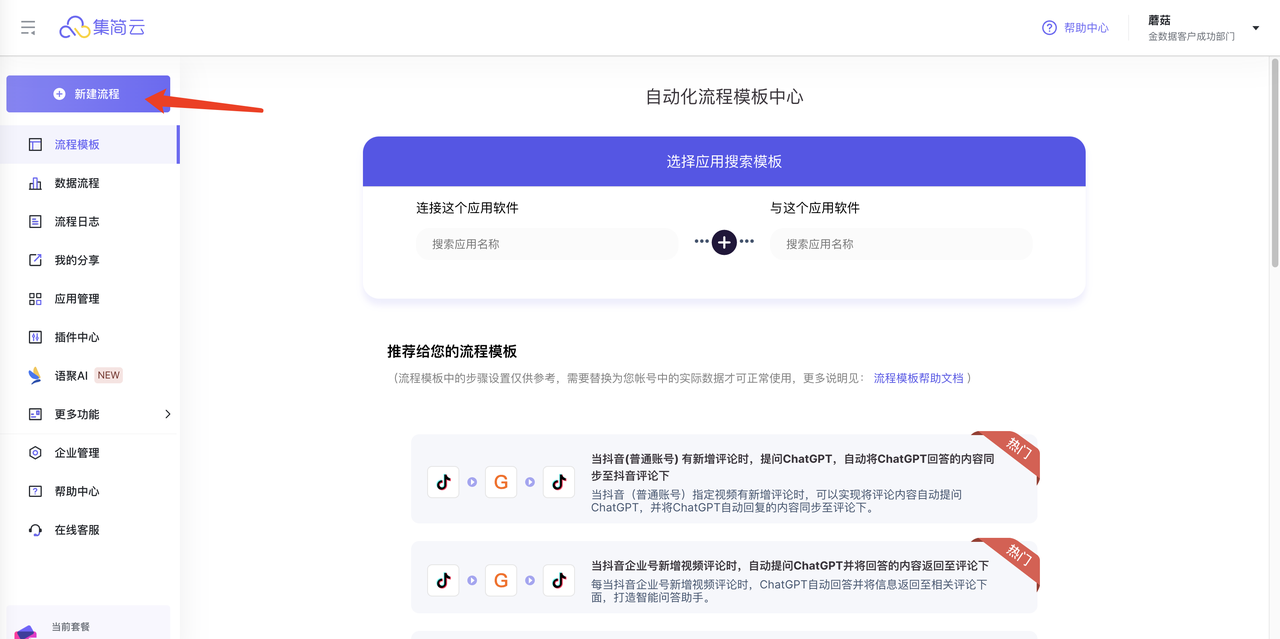
Task: Open 企业管理 in the sidebar
Action: 90,453
